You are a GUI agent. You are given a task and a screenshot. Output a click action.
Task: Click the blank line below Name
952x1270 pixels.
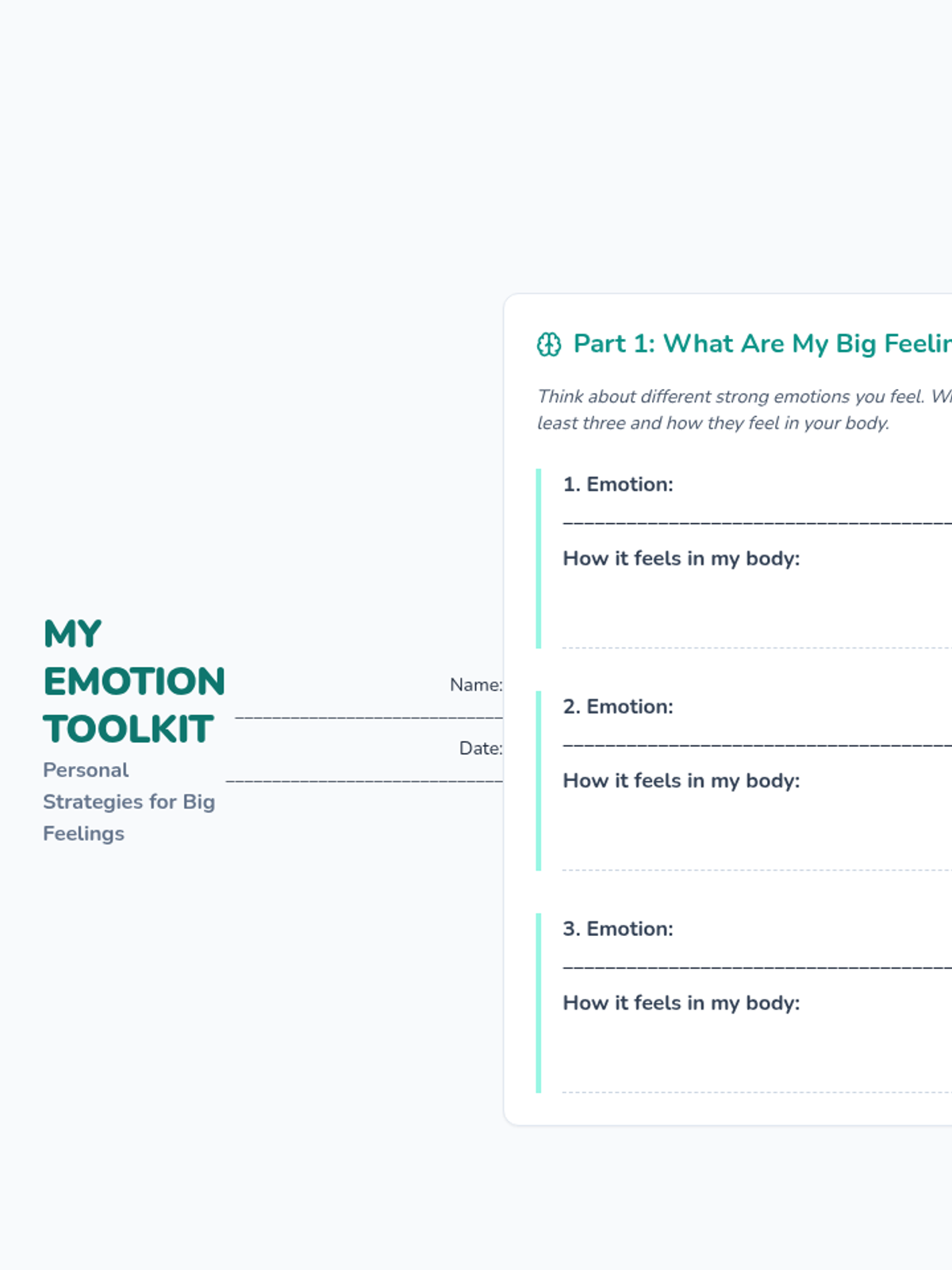[x=369, y=717]
